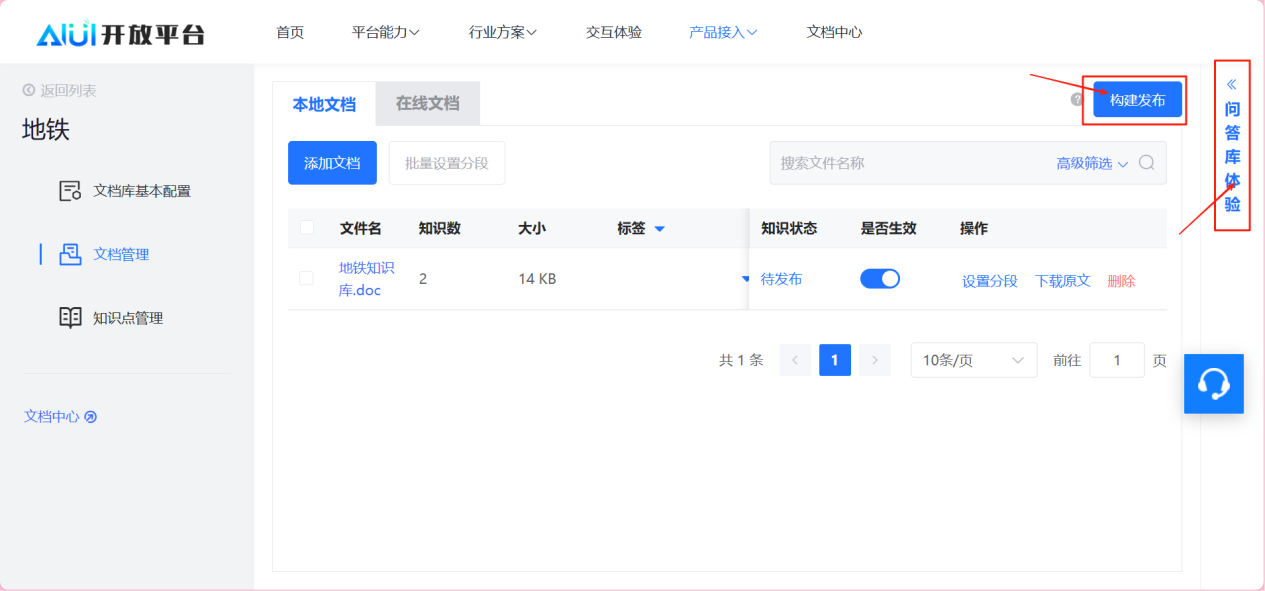1265x591 pixels.
Task: Focus the 搜索文件名称 search field
Action: pyautogui.click(x=910, y=163)
